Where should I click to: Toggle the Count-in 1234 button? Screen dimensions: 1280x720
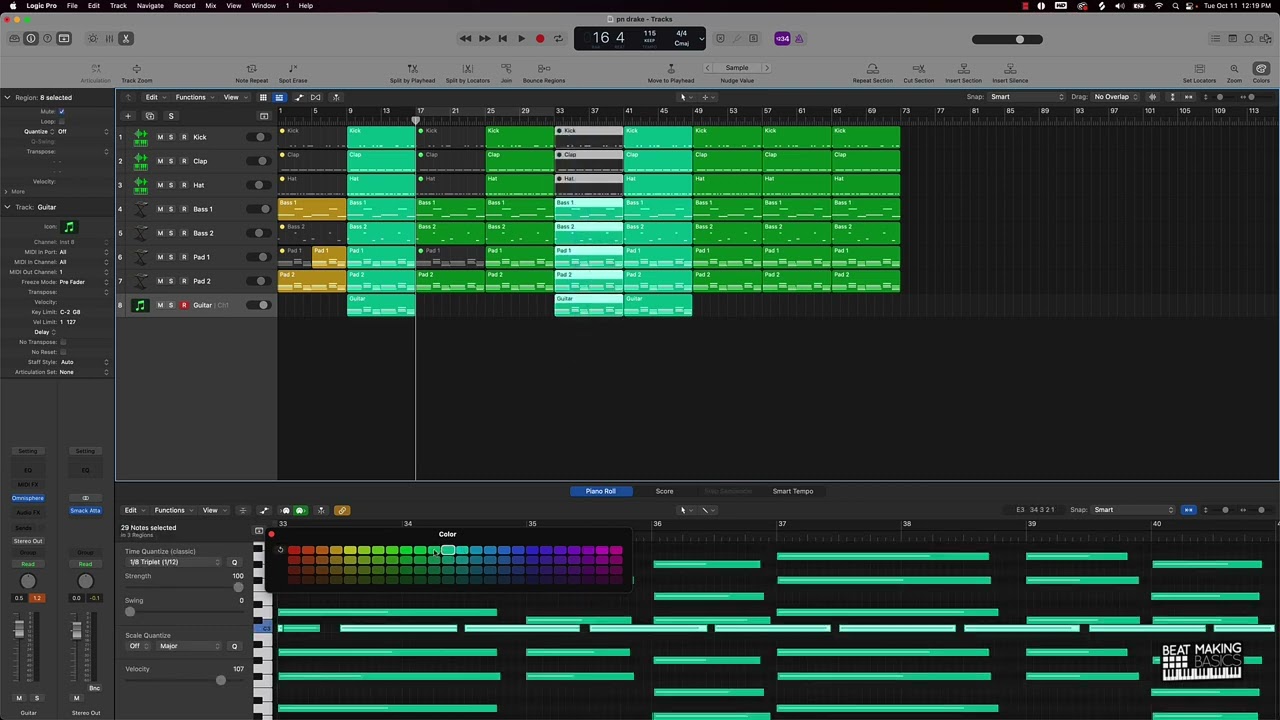pyautogui.click(x=782, y=39)
